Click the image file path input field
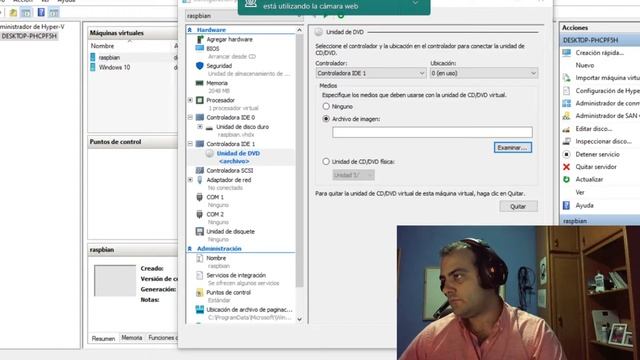 (x=432, y=132)
